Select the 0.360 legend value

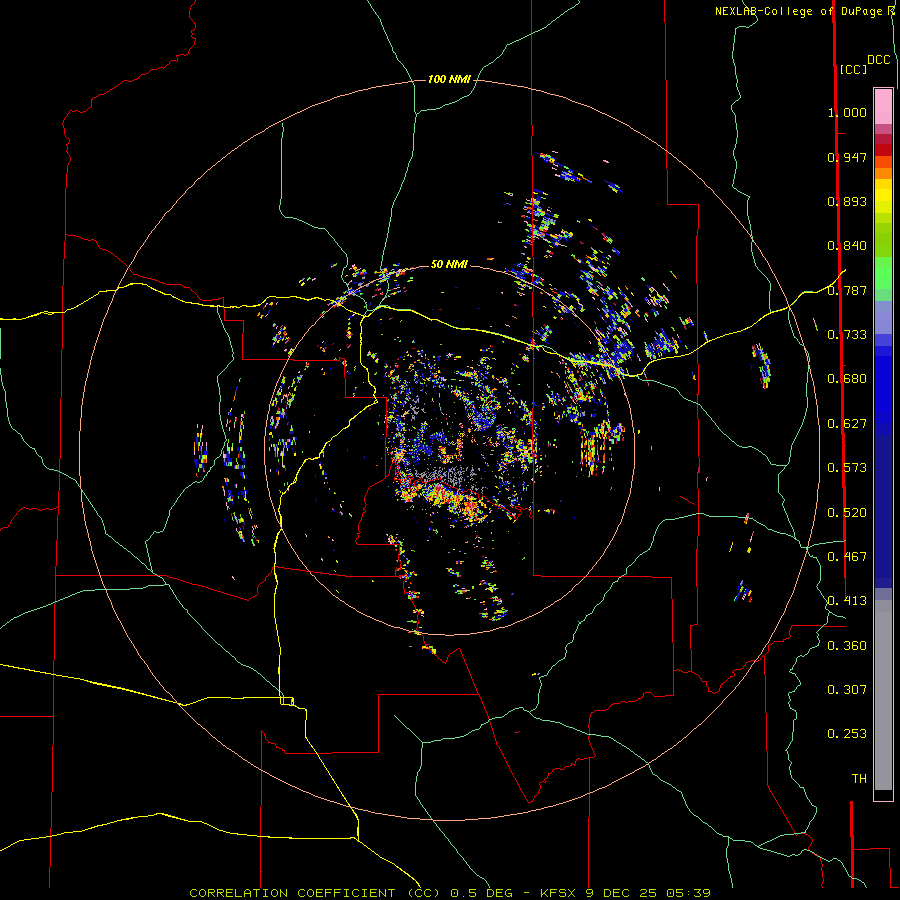tap(847, 646)
